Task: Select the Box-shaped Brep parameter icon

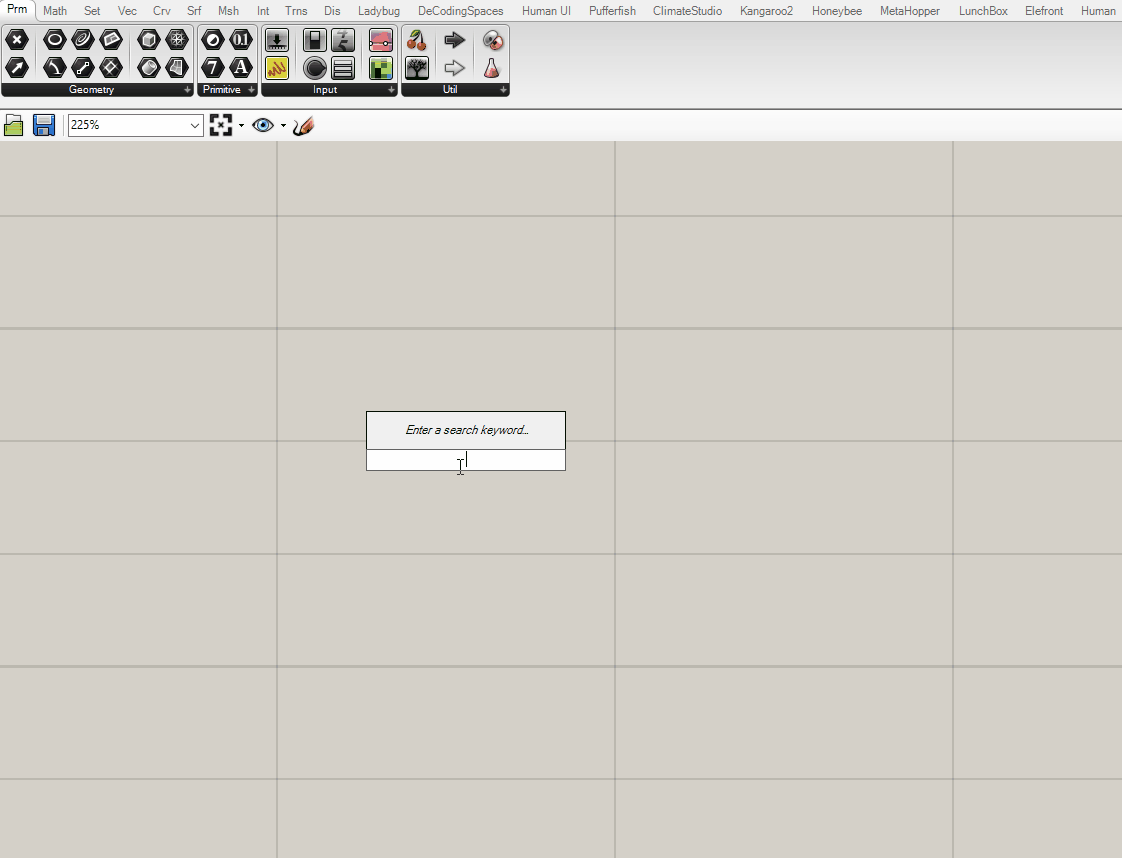Action: click(x=149, y=40)
